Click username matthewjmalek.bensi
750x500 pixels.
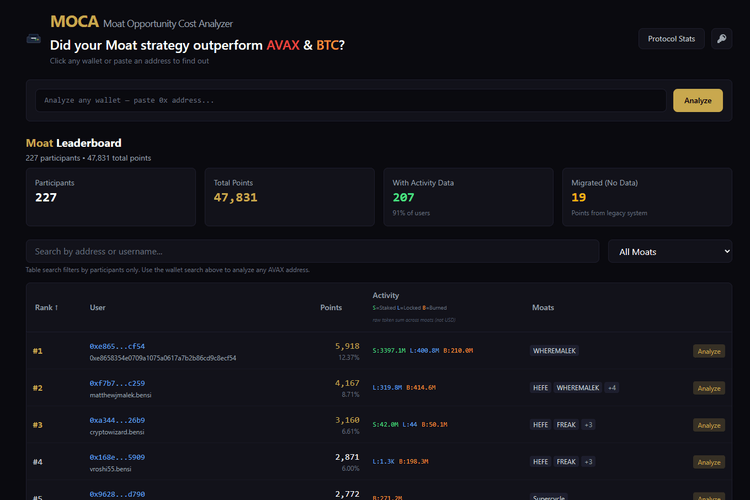121,395
